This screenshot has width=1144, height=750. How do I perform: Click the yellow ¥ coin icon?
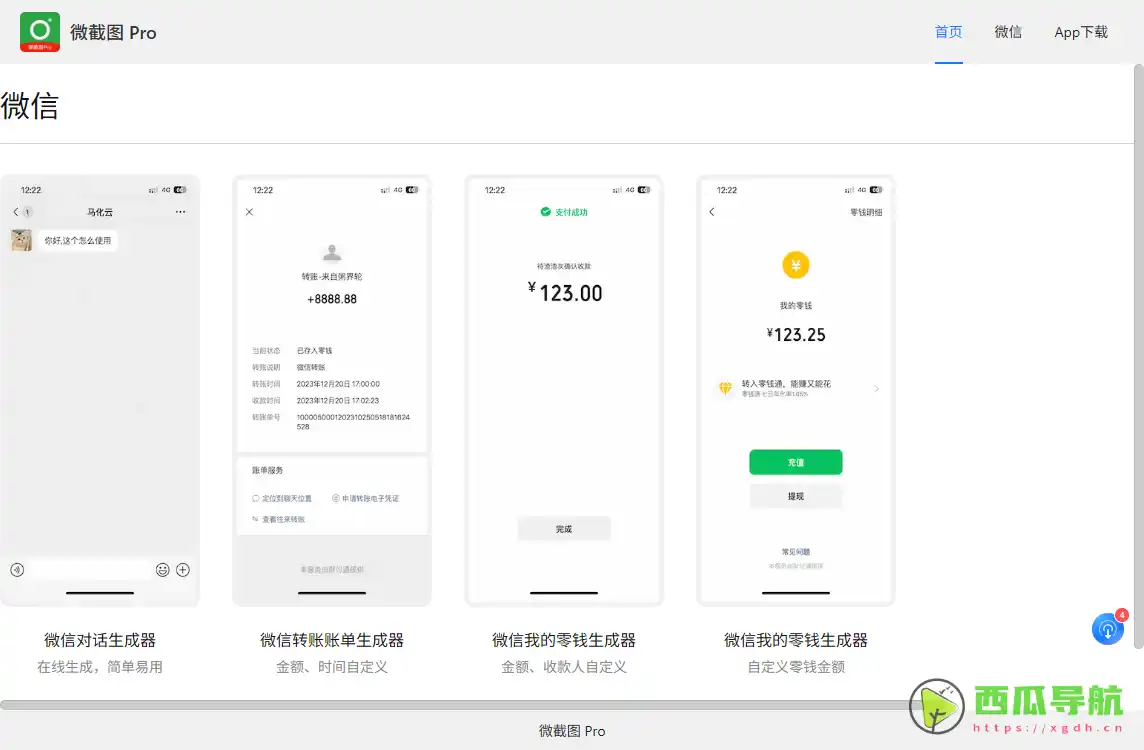pyautogui.click(x=796, y=265)
